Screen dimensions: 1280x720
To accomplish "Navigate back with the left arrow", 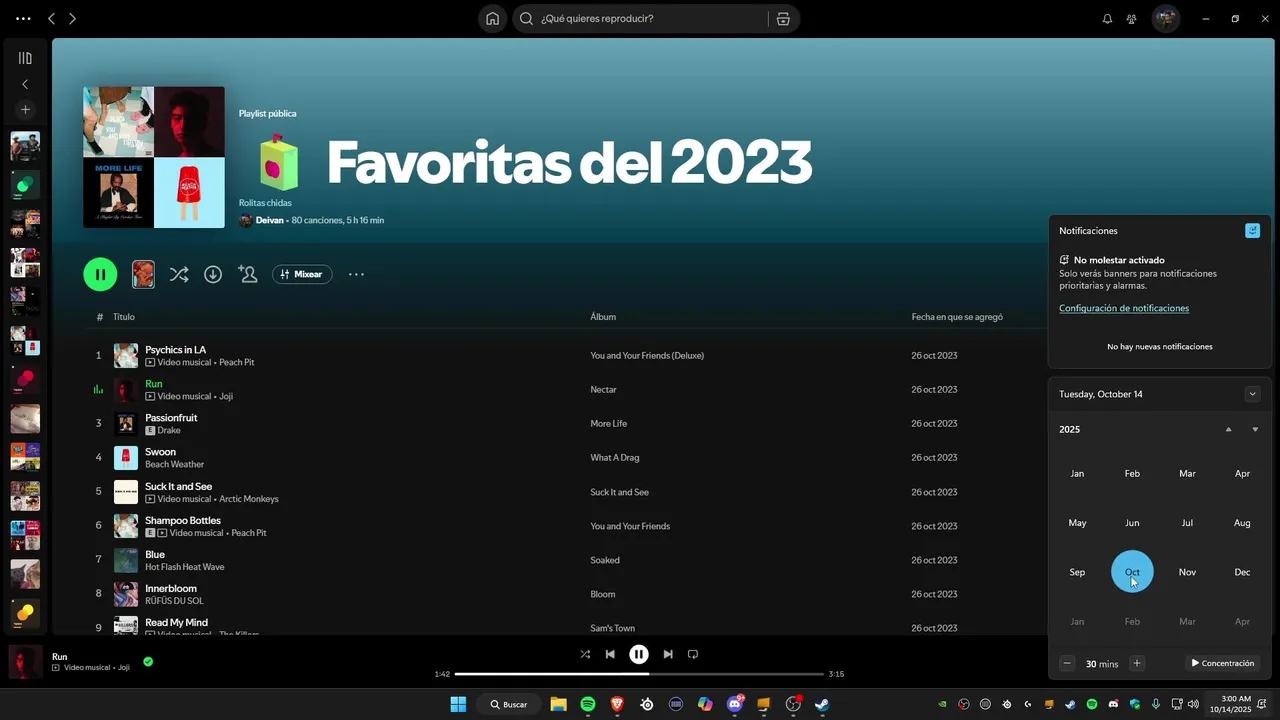I will 52,18.
